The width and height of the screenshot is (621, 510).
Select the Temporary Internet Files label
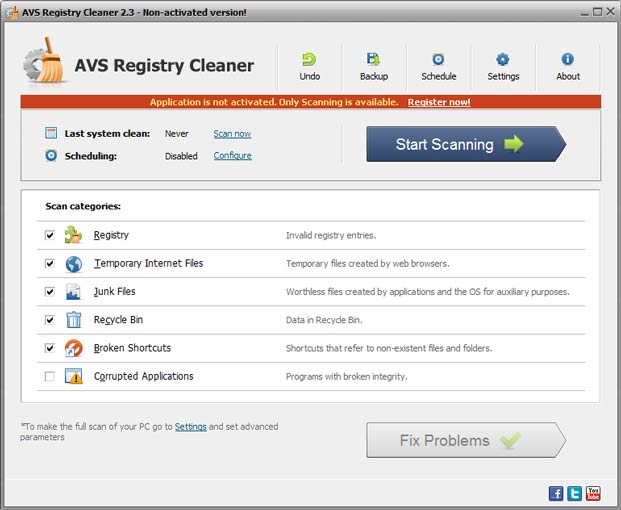[148, 263]
